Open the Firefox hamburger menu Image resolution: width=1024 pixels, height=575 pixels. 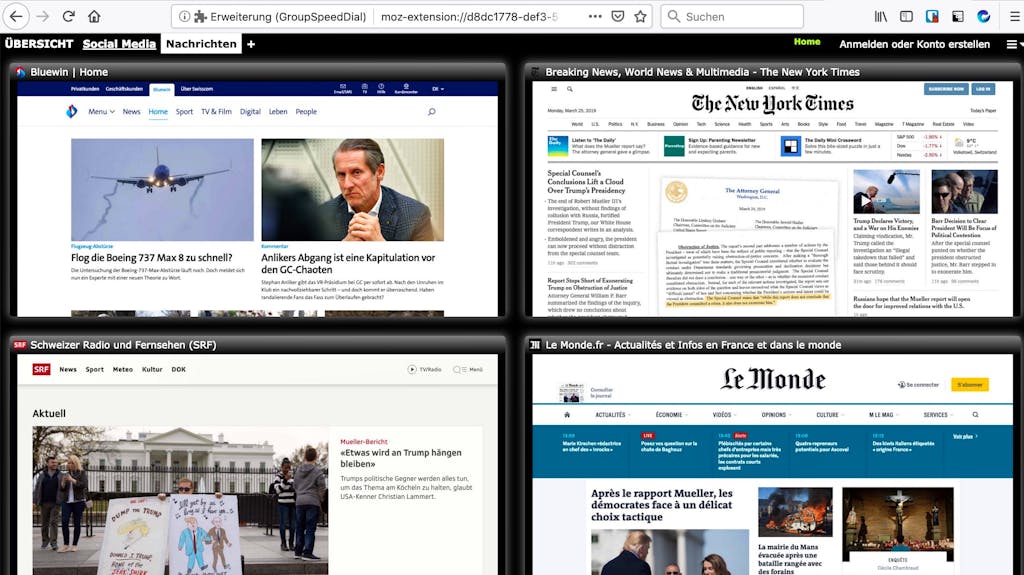(1015, 16)
